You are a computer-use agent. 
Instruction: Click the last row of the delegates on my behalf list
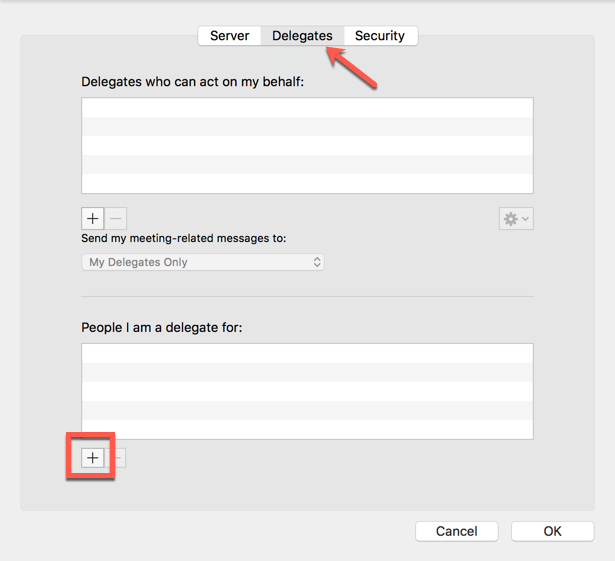308,183
